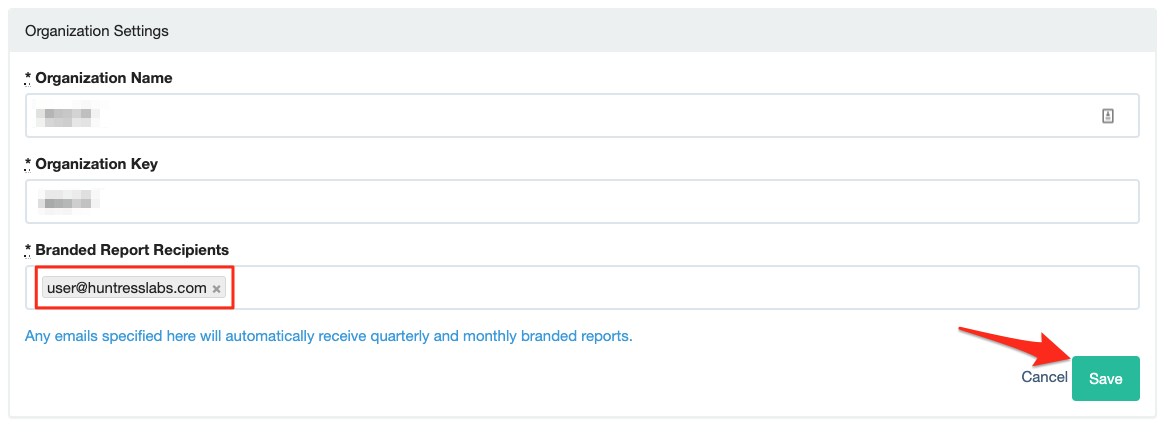Cancel the organization settings changes
The image size is (1168, 426).
[1044, 378]
